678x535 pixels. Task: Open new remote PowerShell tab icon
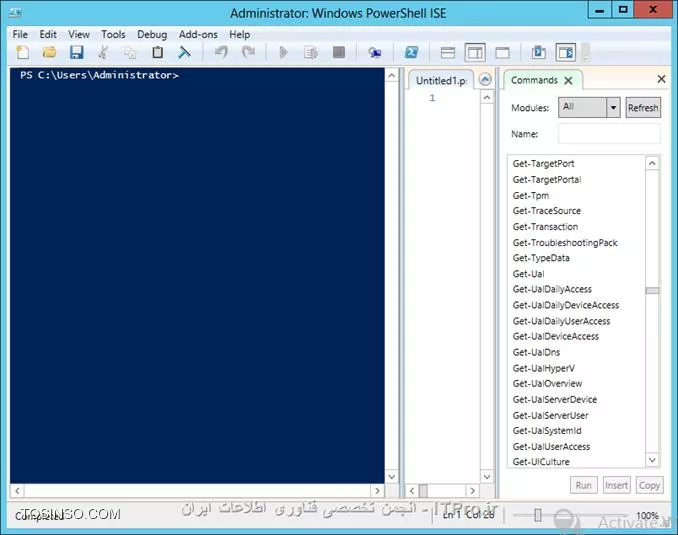click(x=374, y=52)
